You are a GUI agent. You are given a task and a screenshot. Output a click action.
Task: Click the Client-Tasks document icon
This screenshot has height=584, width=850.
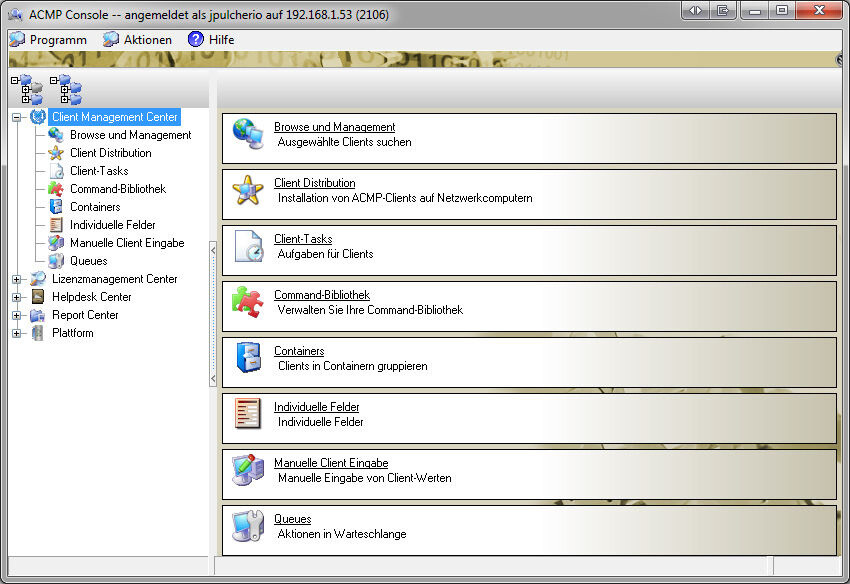tap(251, 246)
